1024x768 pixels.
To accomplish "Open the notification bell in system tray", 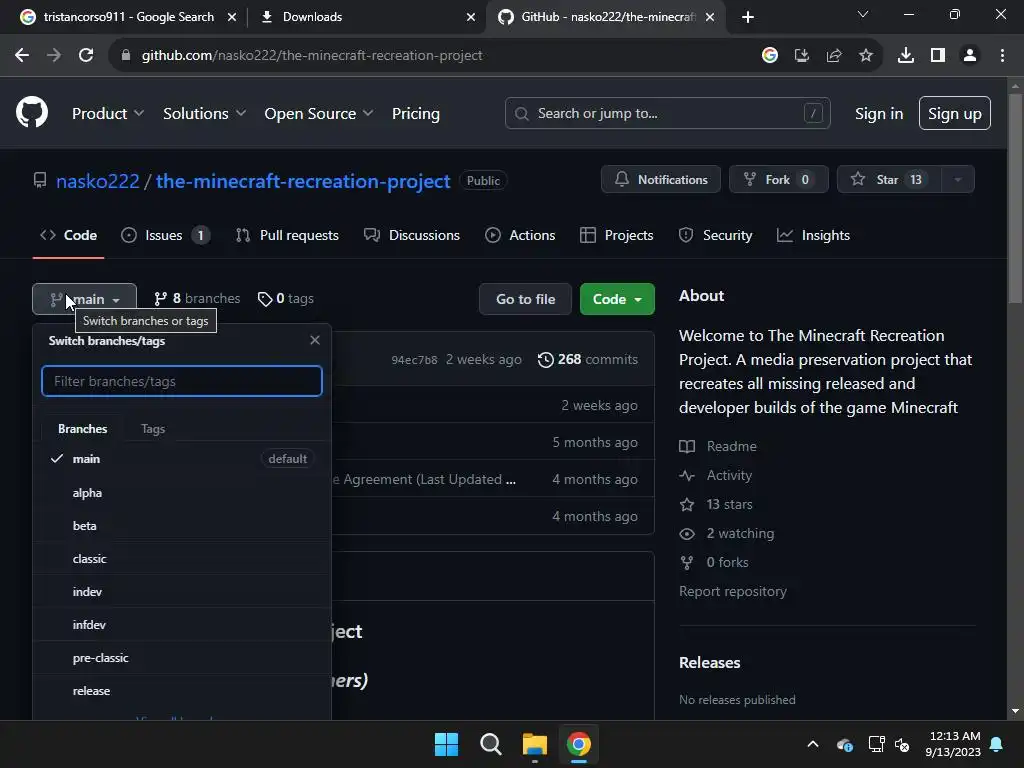I will [x=997, y=744].
